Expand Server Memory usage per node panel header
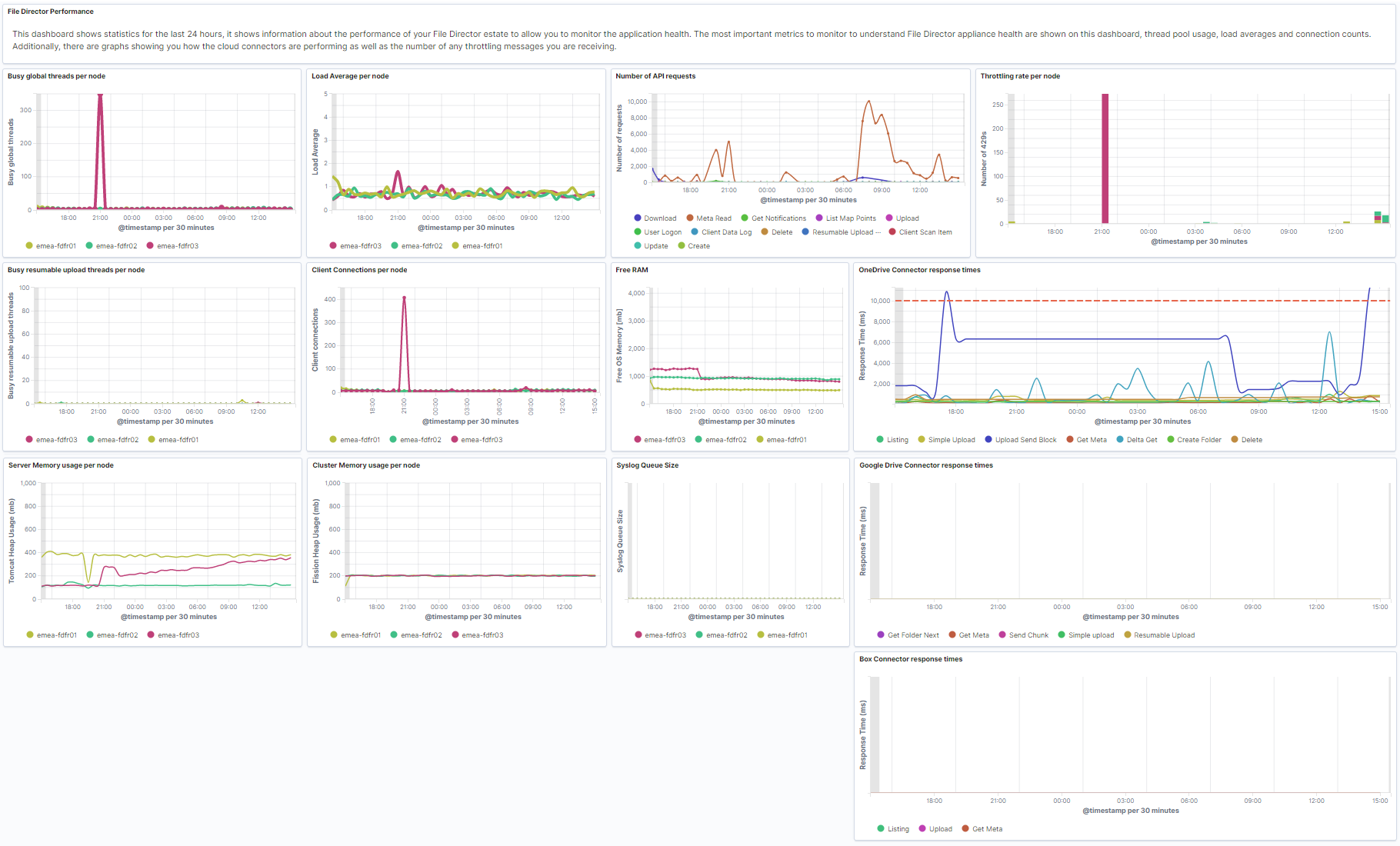The width and height of the screenshot is (1400, 846). [x=61, y=465]
